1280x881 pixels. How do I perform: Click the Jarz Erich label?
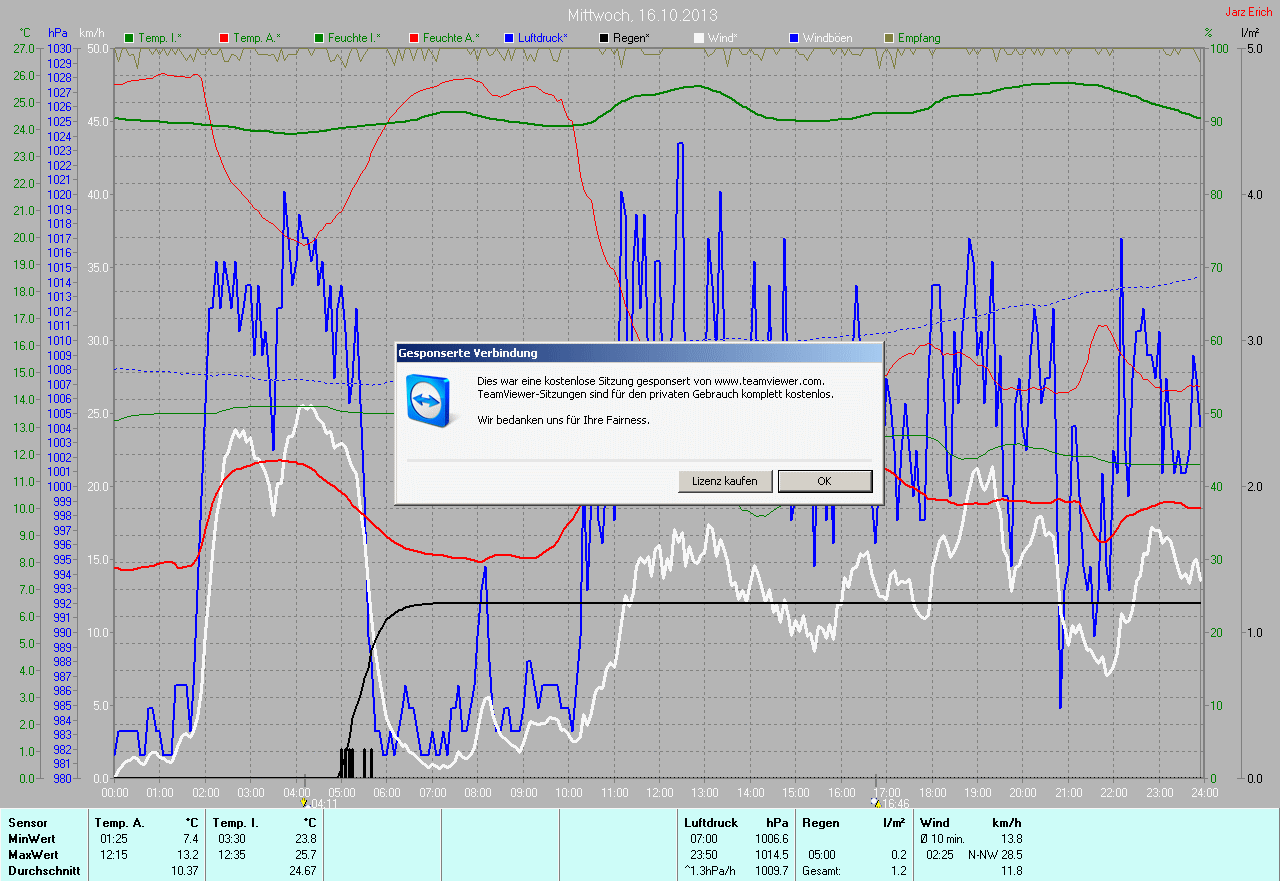coord(1248,12)
